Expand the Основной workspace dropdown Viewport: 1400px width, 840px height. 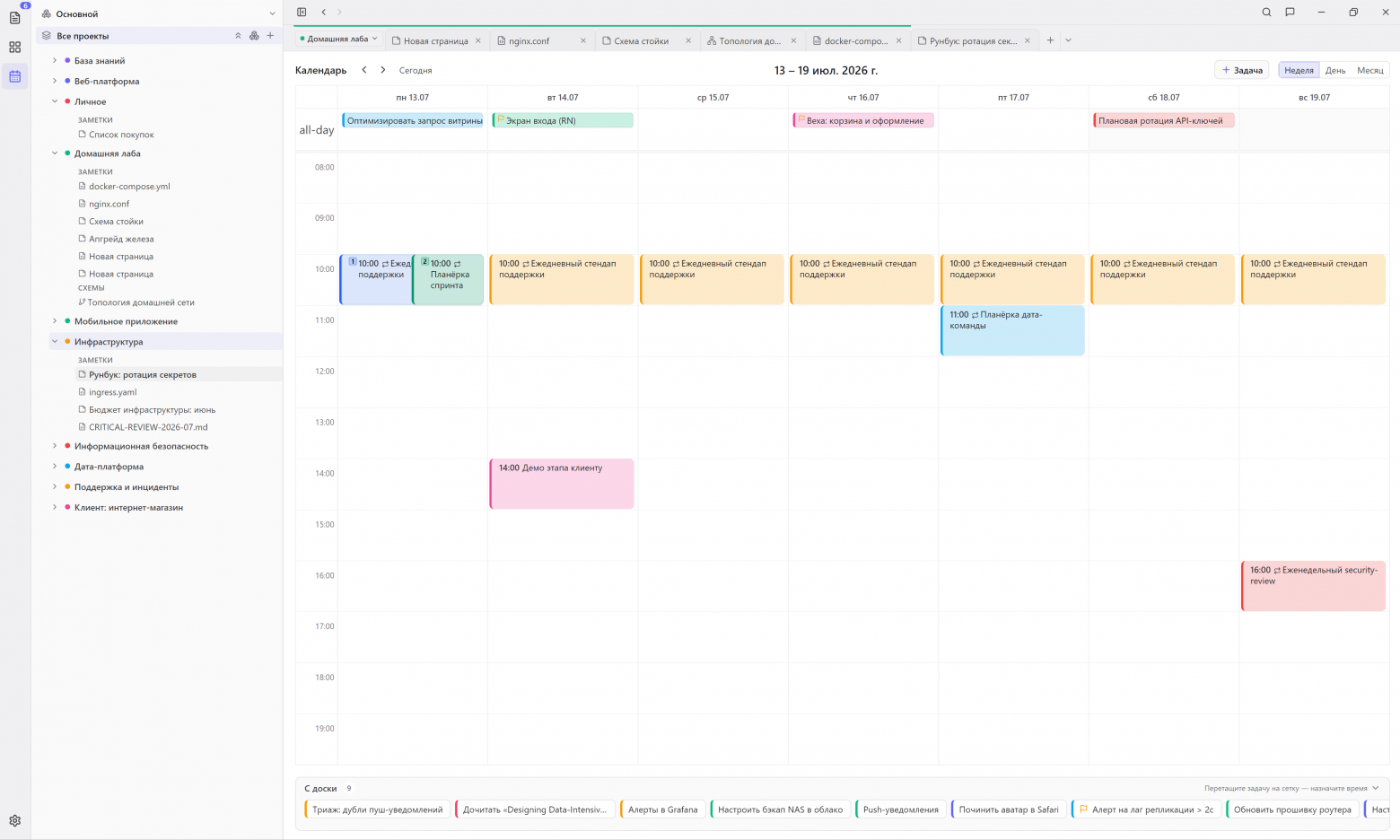coord(272,13)
